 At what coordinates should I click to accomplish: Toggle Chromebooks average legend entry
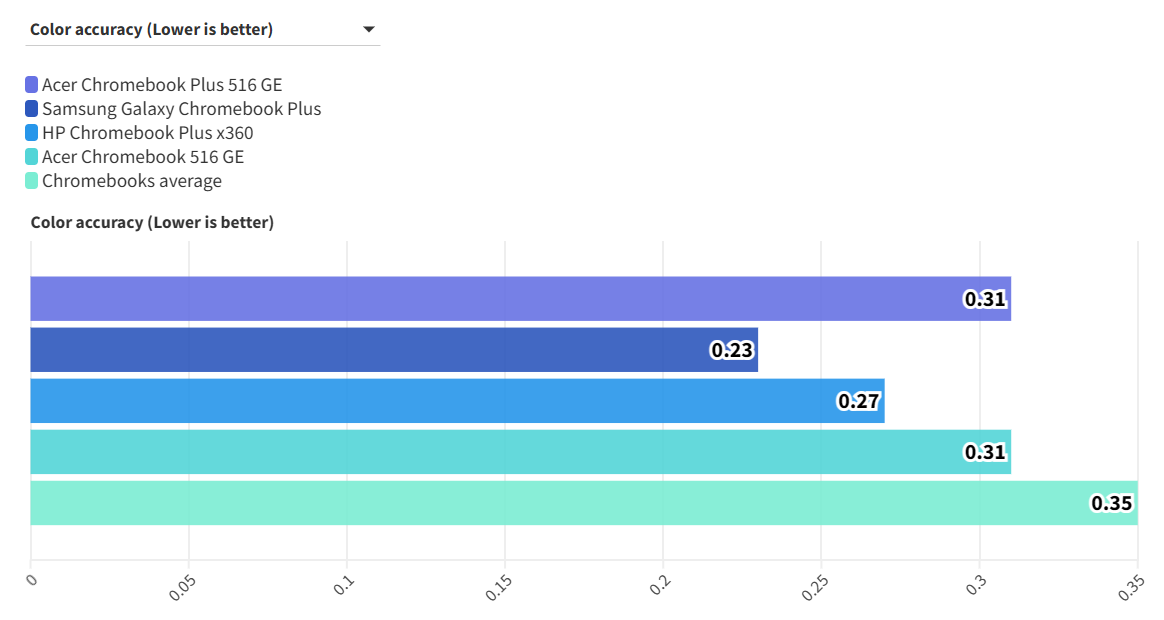132,181
